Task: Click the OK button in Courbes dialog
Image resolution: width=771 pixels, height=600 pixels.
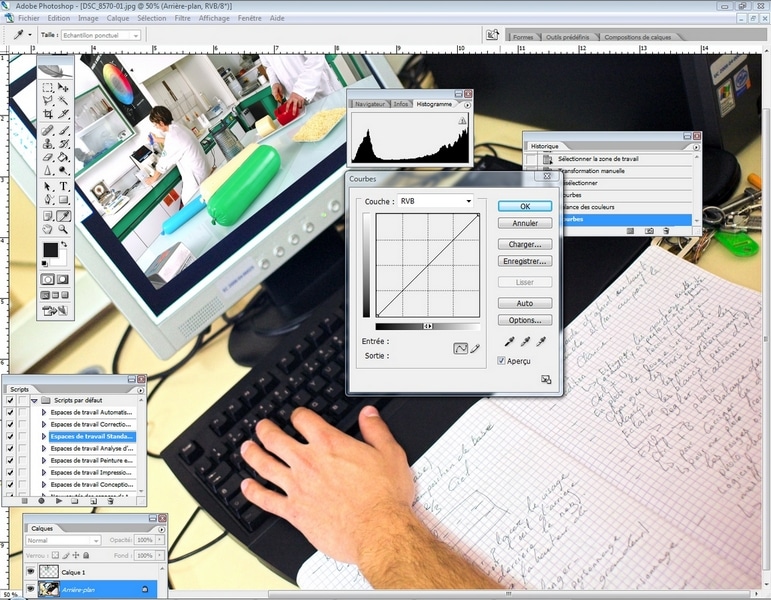Action: pos(525,206)
